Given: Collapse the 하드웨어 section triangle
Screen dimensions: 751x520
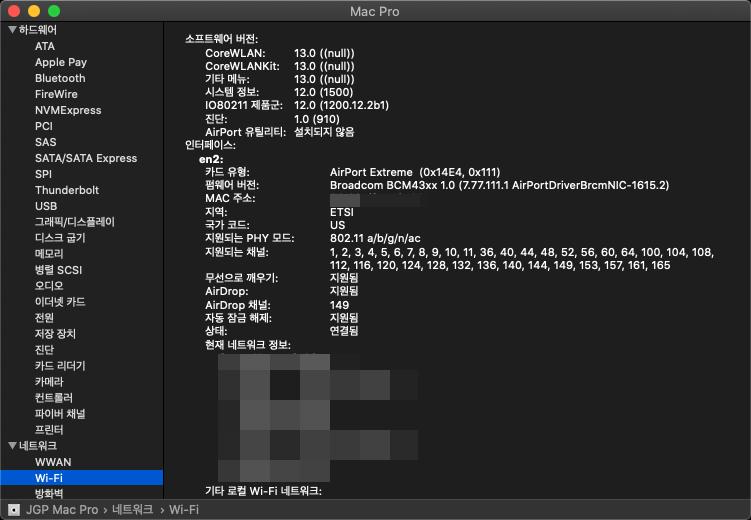Looking at the screenshot, I should [12, 30].
